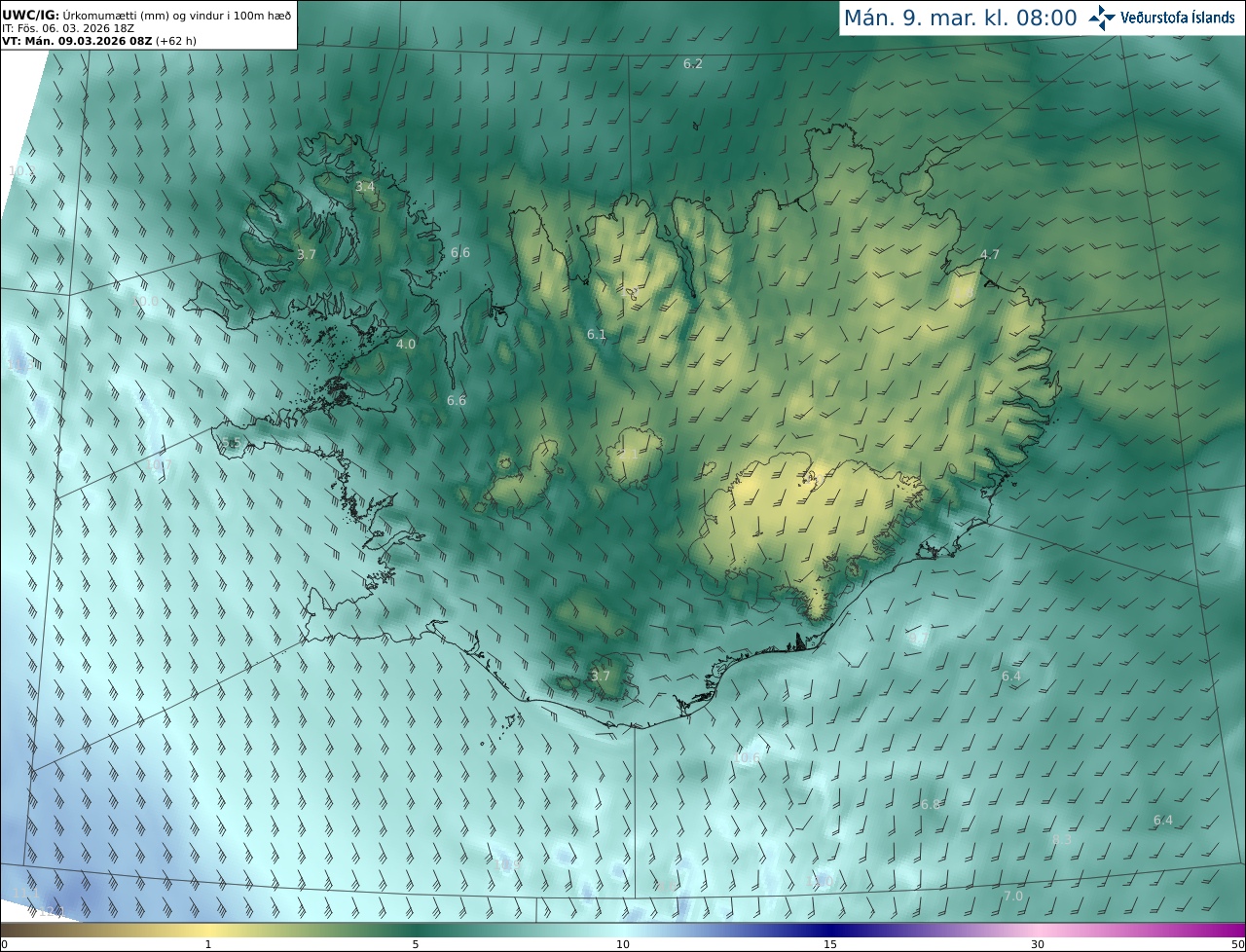This screenshot has height=952, width=1246.
Task: Click the scale label 10
Action: [623, 944]
